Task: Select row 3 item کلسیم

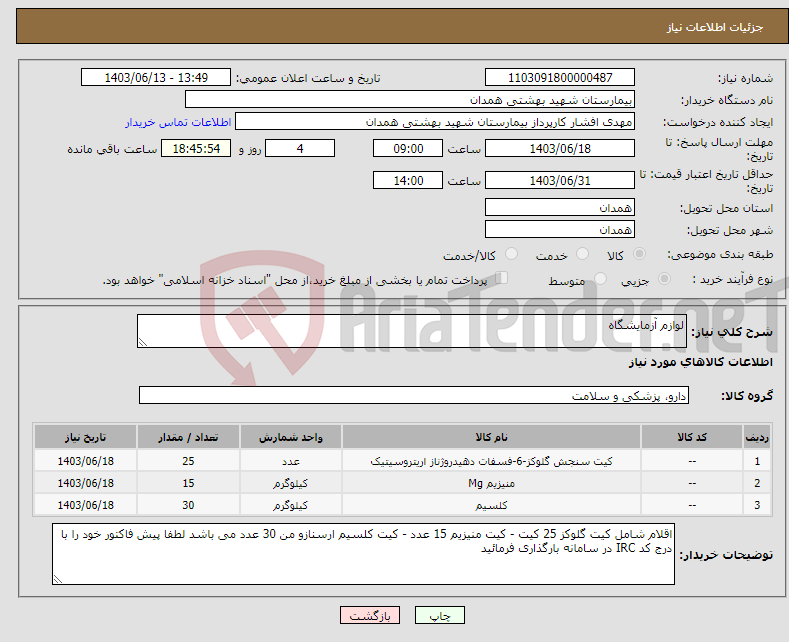Action: [x=491, y=505]
